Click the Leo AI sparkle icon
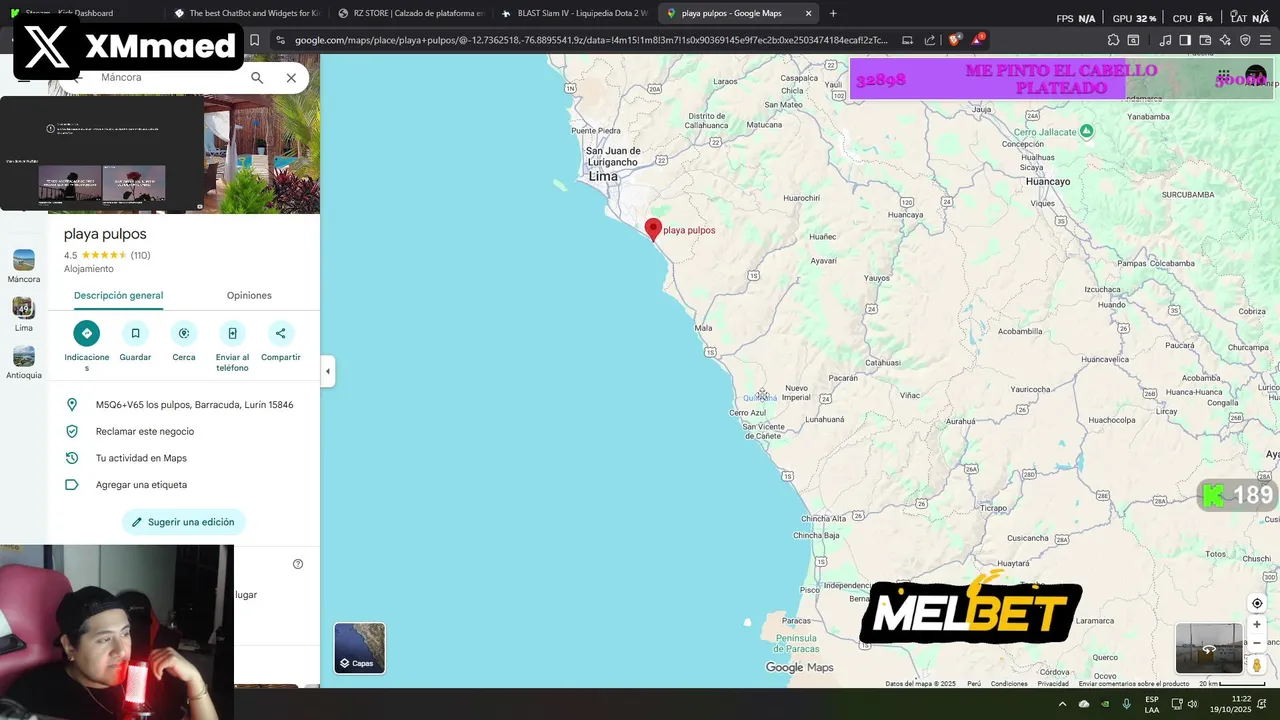 [1225, 40]
